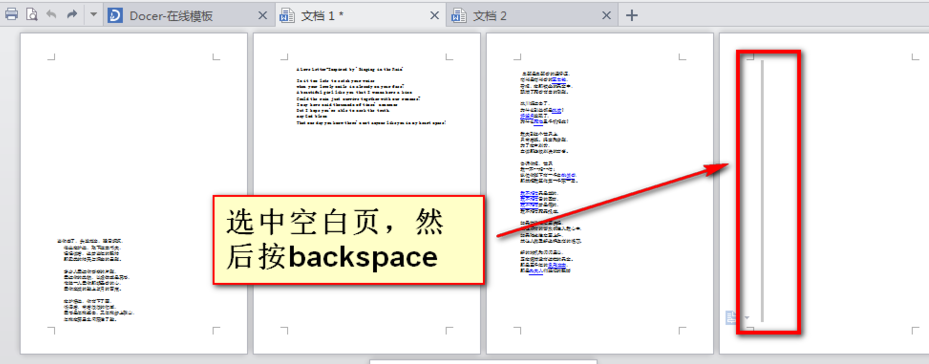The image size is (929, 364).
Task: Close the 文档 2 tab
Action: (606, 16)
